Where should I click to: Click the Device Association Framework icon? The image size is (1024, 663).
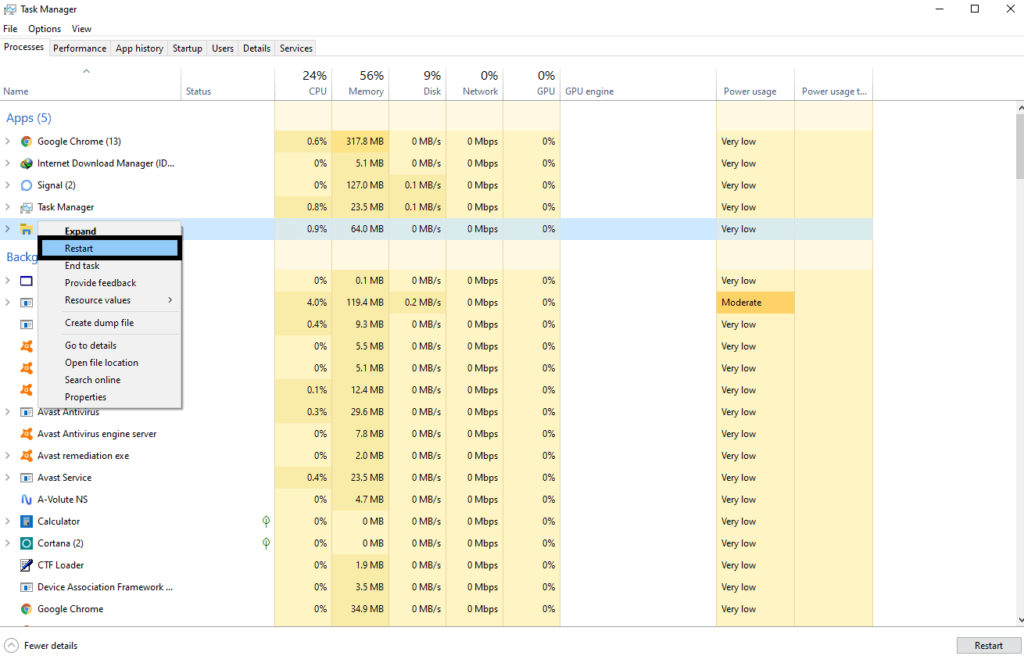tap(26, 587)
